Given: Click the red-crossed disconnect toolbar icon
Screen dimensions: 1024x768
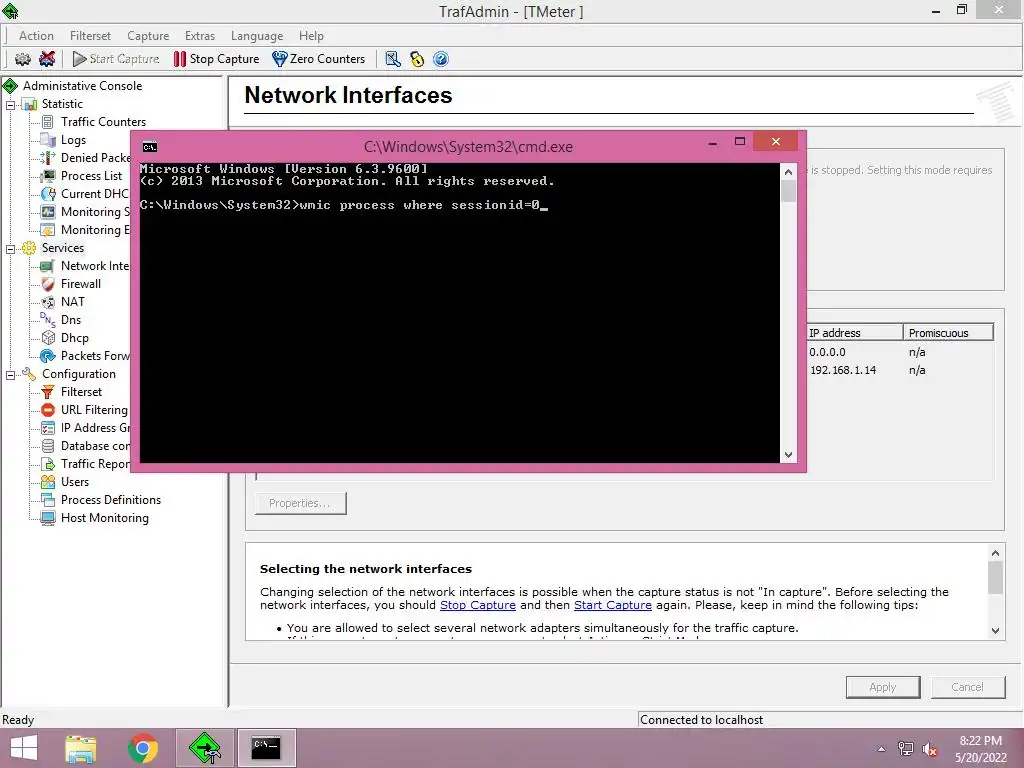Looking at the screenshot, I should (47, 59).
